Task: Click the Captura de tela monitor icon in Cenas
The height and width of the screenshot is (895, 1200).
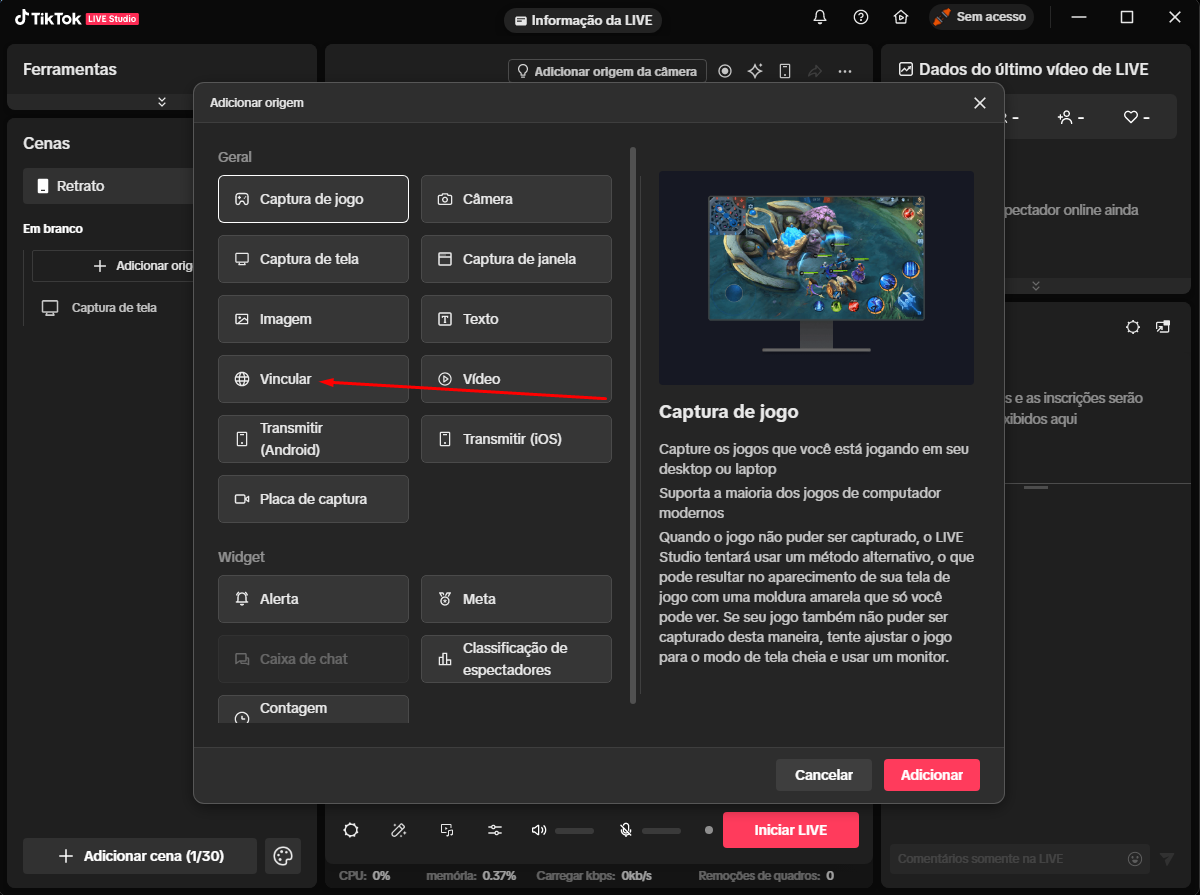Action: (50, 308)
